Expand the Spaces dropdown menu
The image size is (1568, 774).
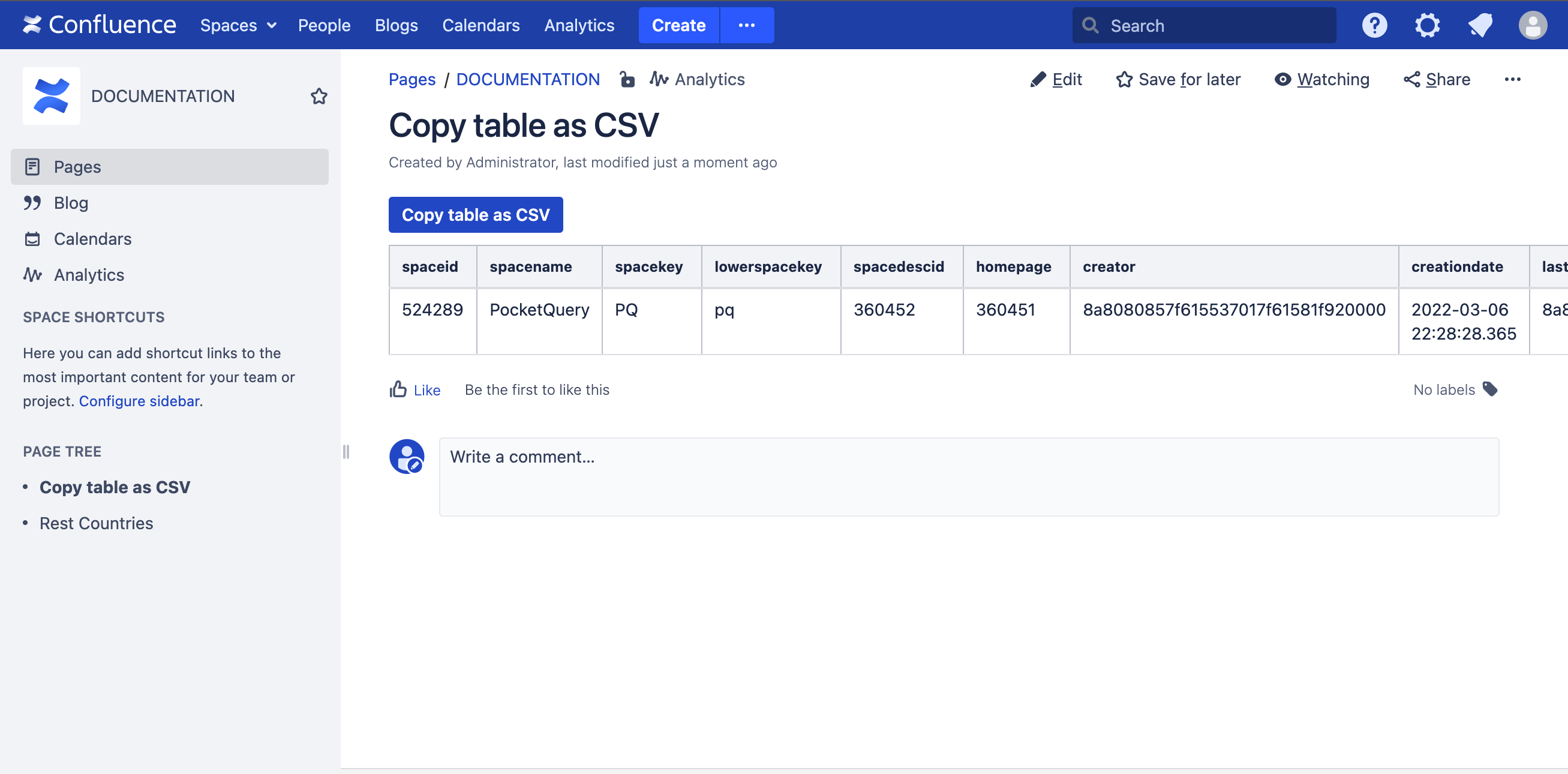pyautogui.click(x=238, y=25)
